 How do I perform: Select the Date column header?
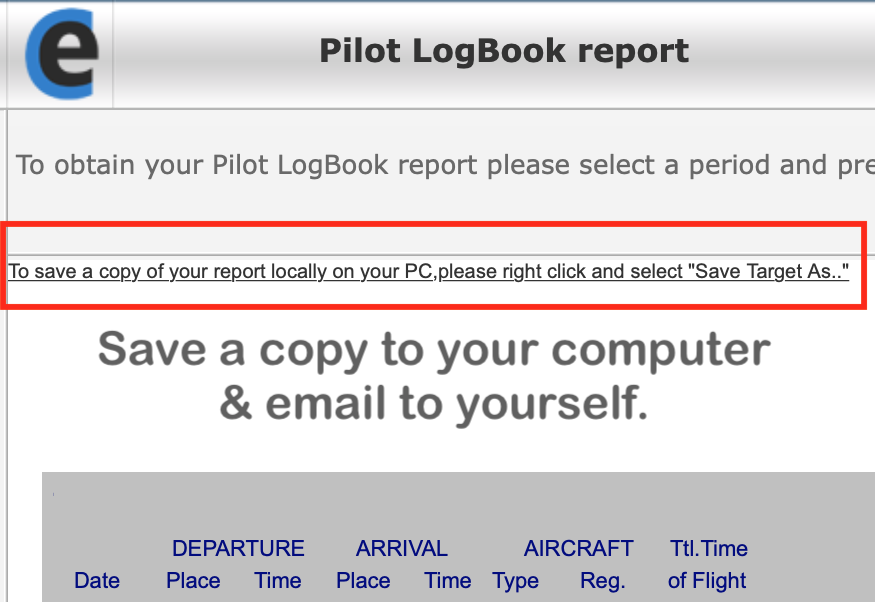[97, 580]
